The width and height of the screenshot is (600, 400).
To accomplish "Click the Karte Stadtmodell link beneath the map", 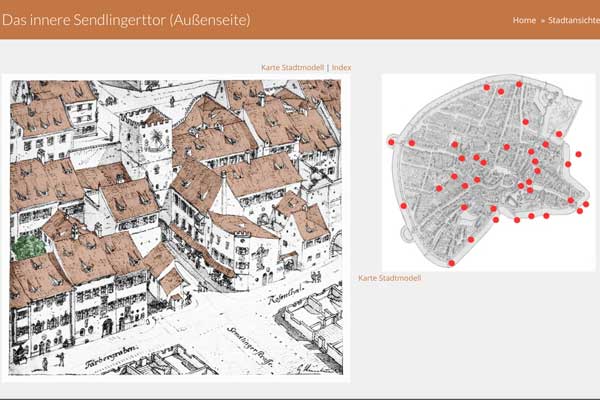I will click(390, 278).
